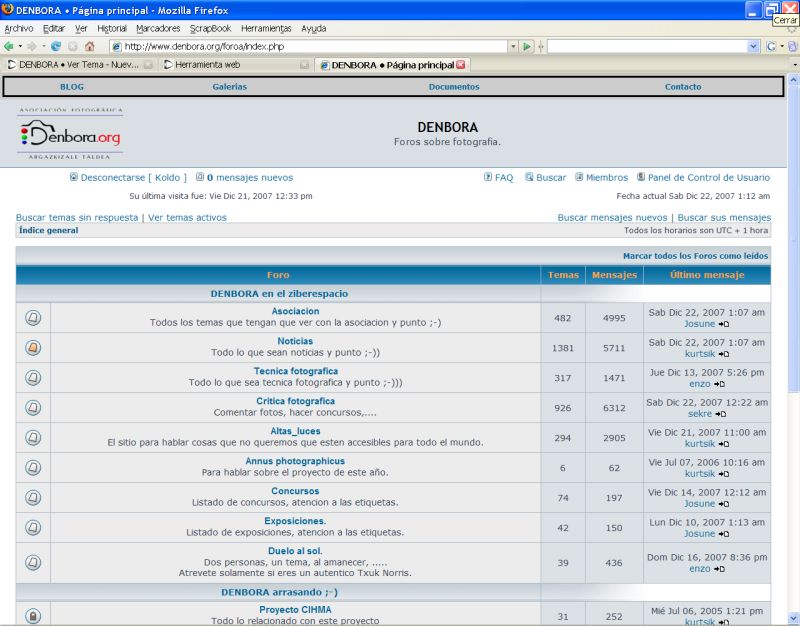Click 'Marcar todos los Foros como leídos'
800x626 pixels.
pos(695,256)
